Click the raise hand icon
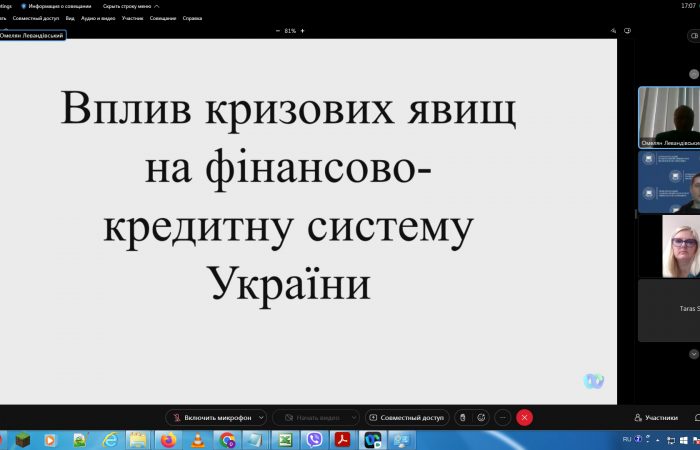Screen dimensions: 700x450 coord(462,418)
